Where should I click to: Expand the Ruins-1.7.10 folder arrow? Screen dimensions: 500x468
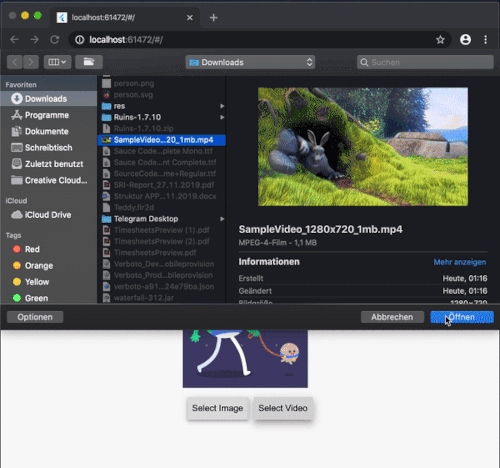coord(222,117)
